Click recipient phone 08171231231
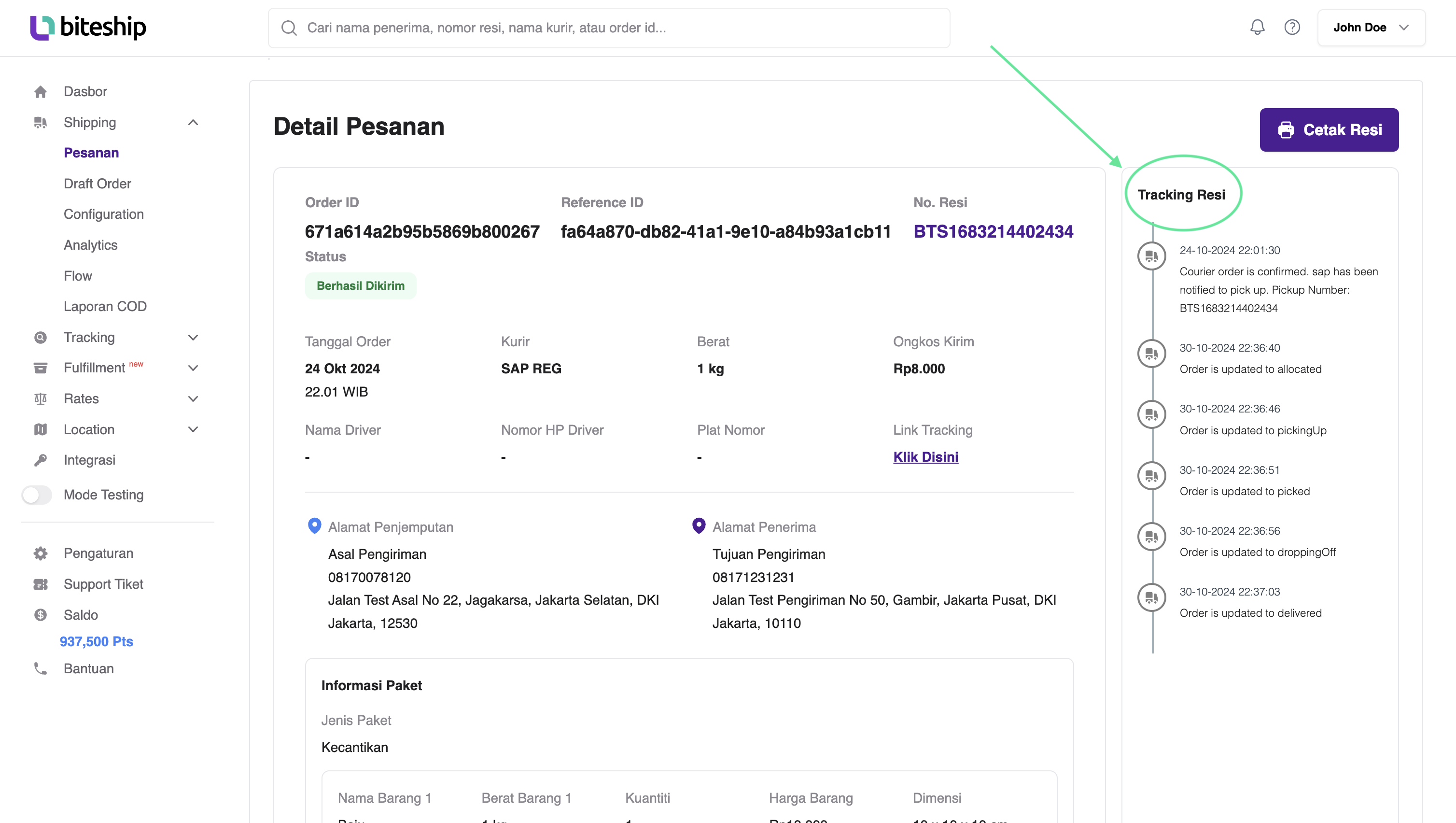Viewport: 1456px width, 823px height. tap(753, 578)
